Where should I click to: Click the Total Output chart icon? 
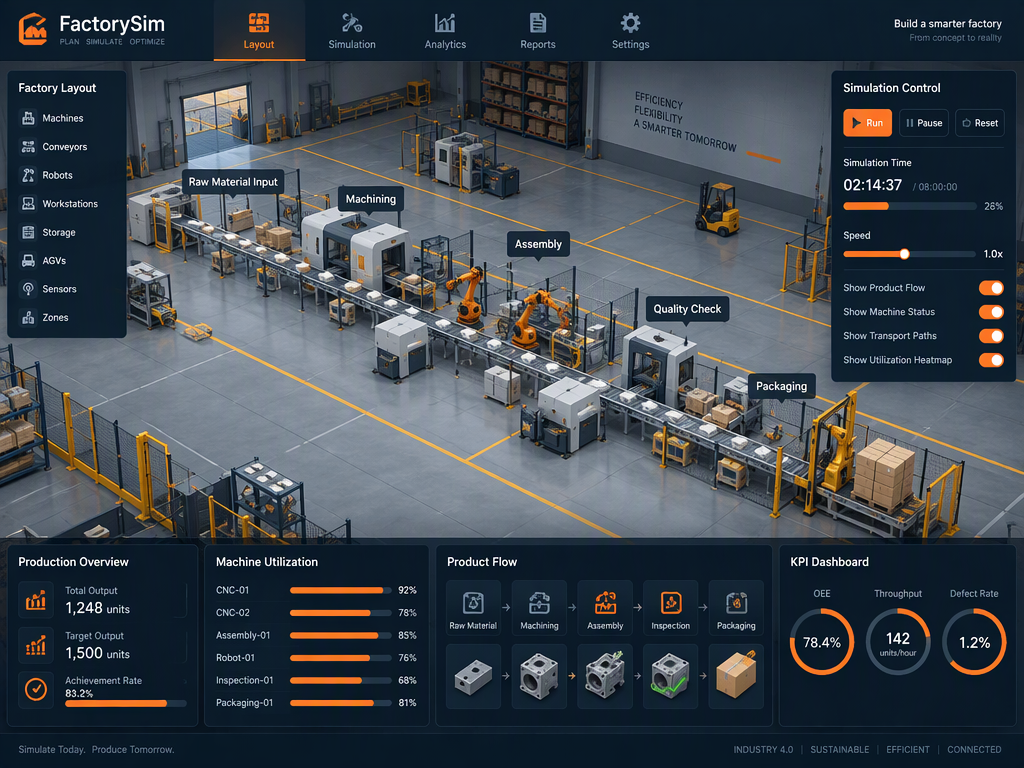pyautogui.click(x=36, y=600)
